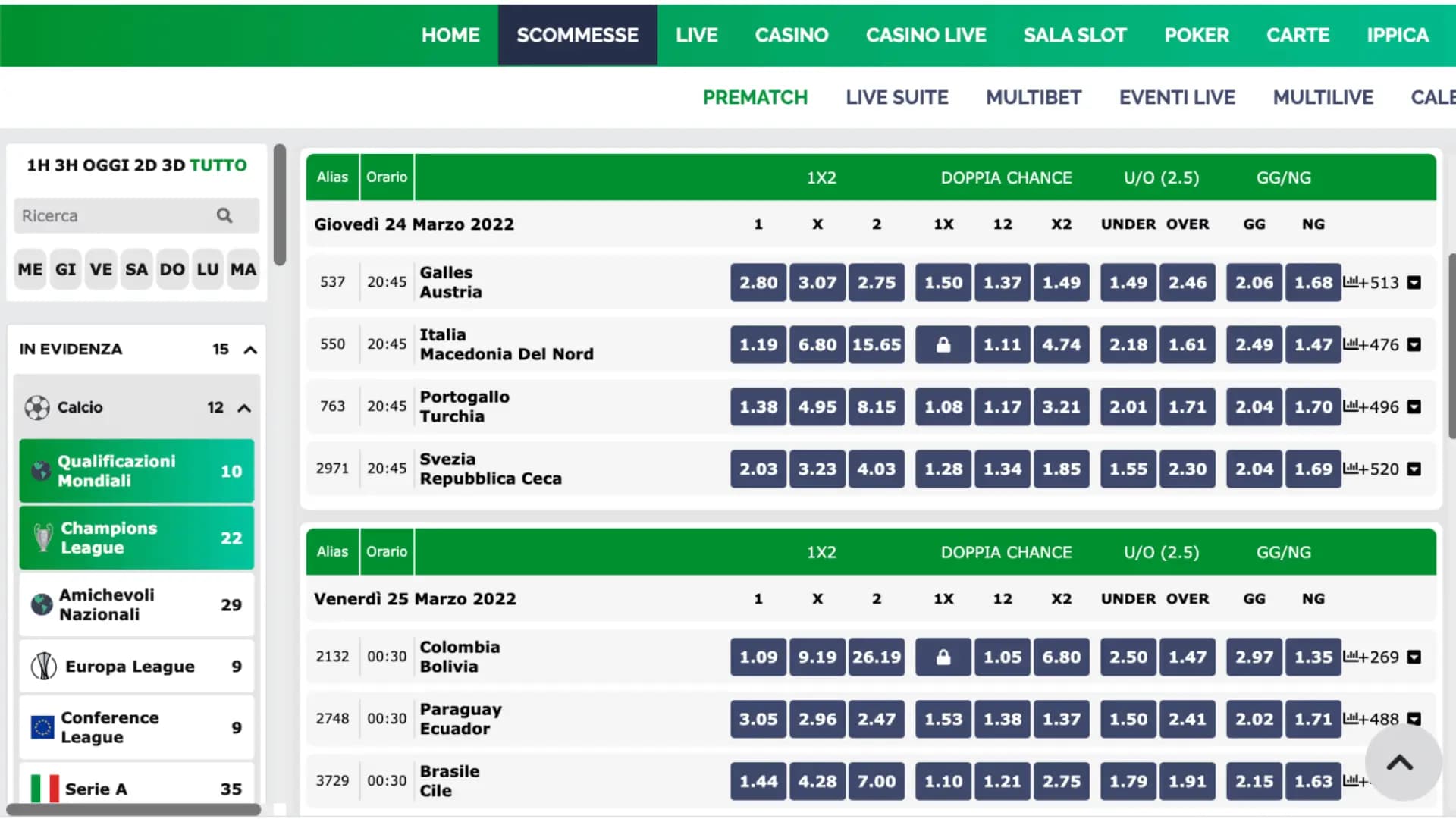Click the Serie A Italian flag icon
This screenshot has width=1456, height=819.
click(44, 789)
